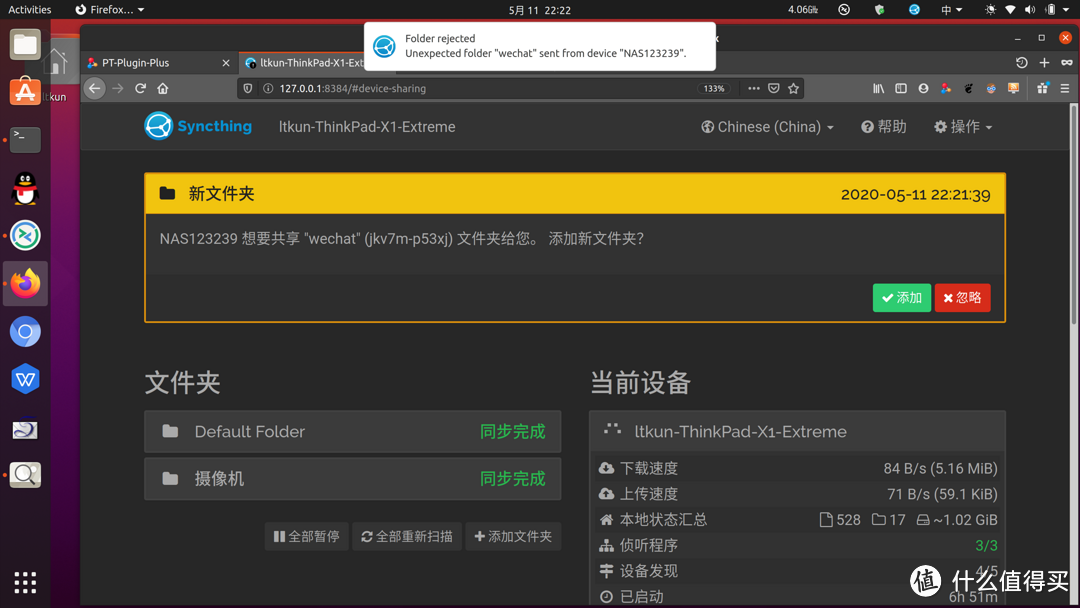Open the Firefox account icon

coord(924,88)
